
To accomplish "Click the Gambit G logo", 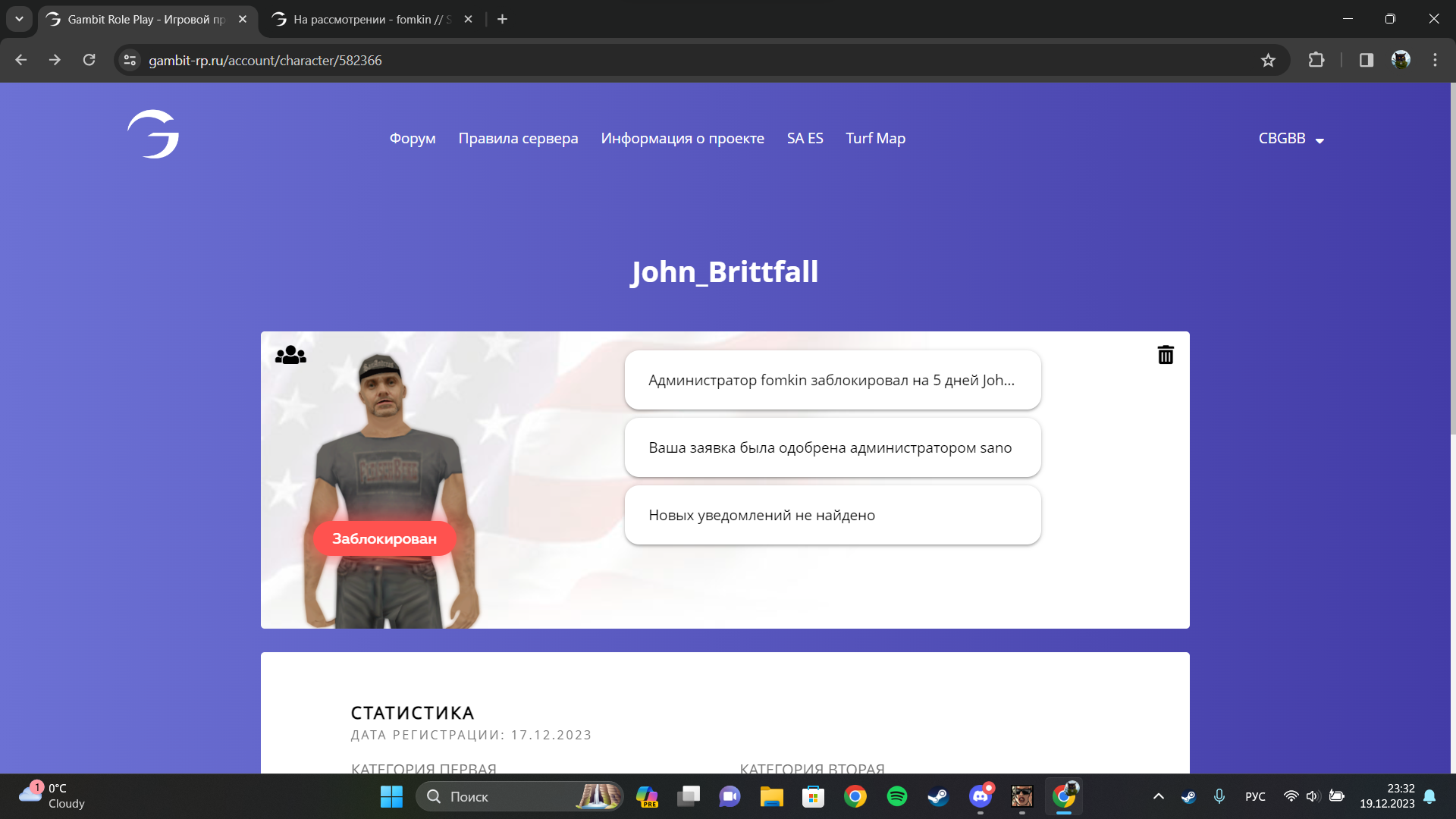I will click(153, 134).
